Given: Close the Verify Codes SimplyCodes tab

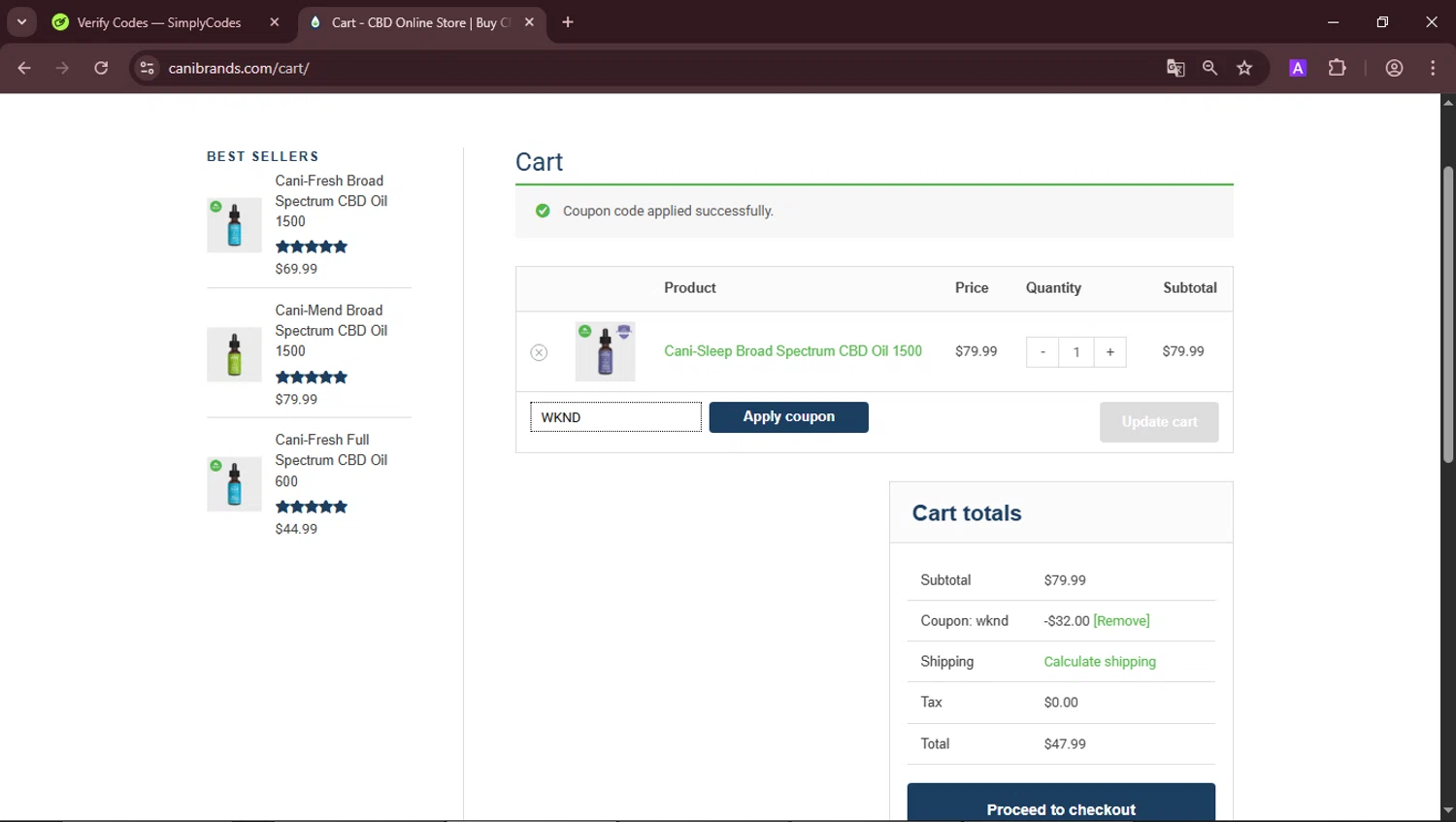Looking at the screenshot, I should [x=275, y=22].
